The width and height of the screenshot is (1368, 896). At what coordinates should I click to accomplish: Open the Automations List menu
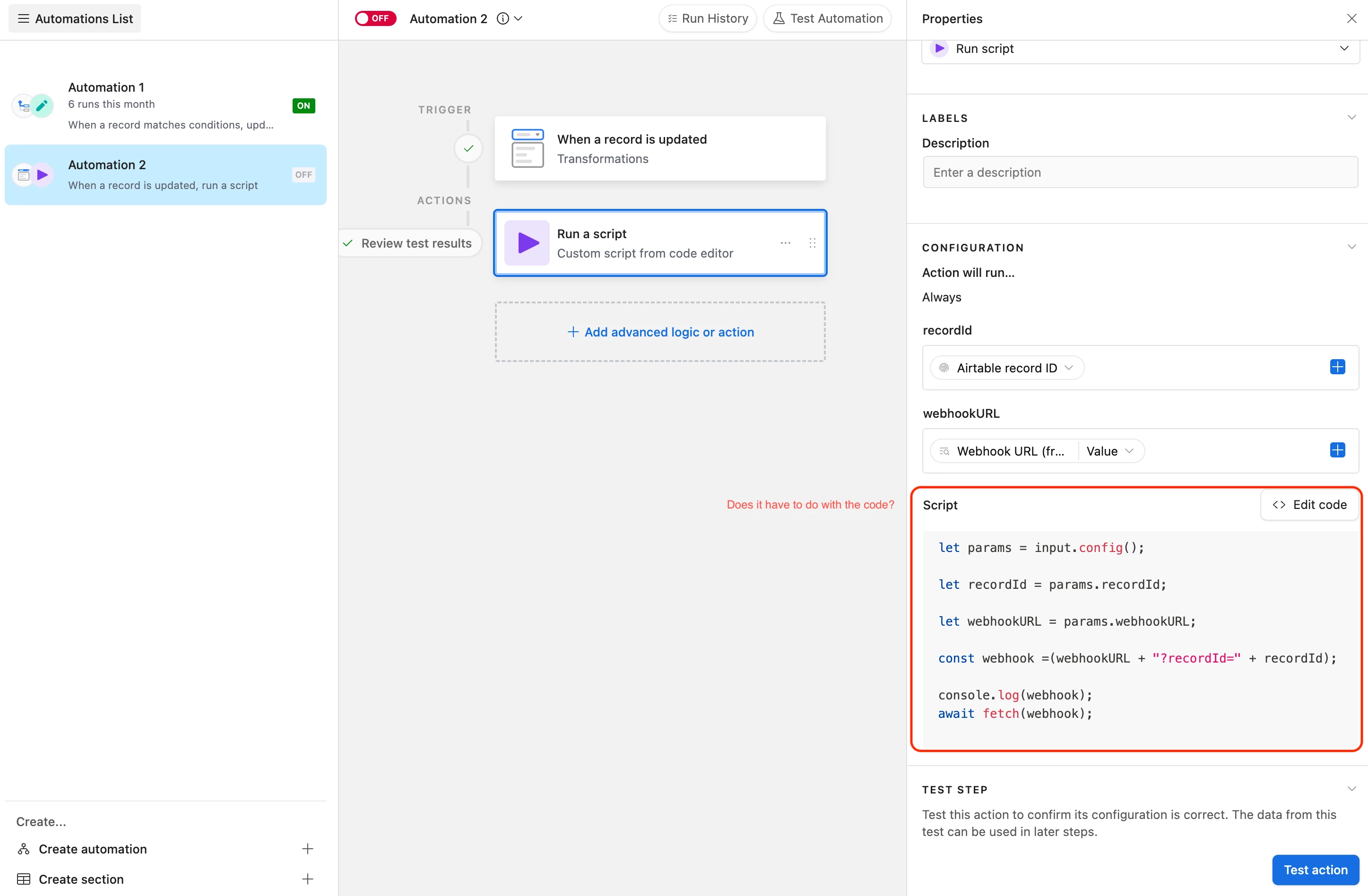[75, 18]
